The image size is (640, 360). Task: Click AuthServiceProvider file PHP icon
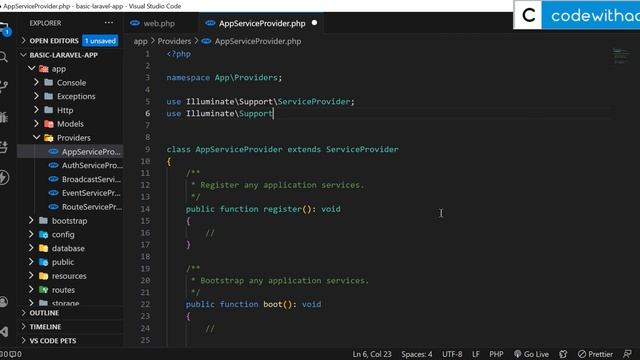53,165
